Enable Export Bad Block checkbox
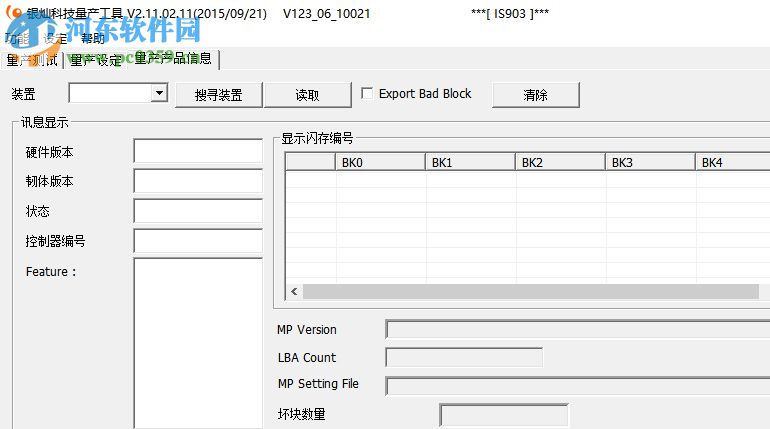This screenshot has width=770, height=429. pos(367,93)
